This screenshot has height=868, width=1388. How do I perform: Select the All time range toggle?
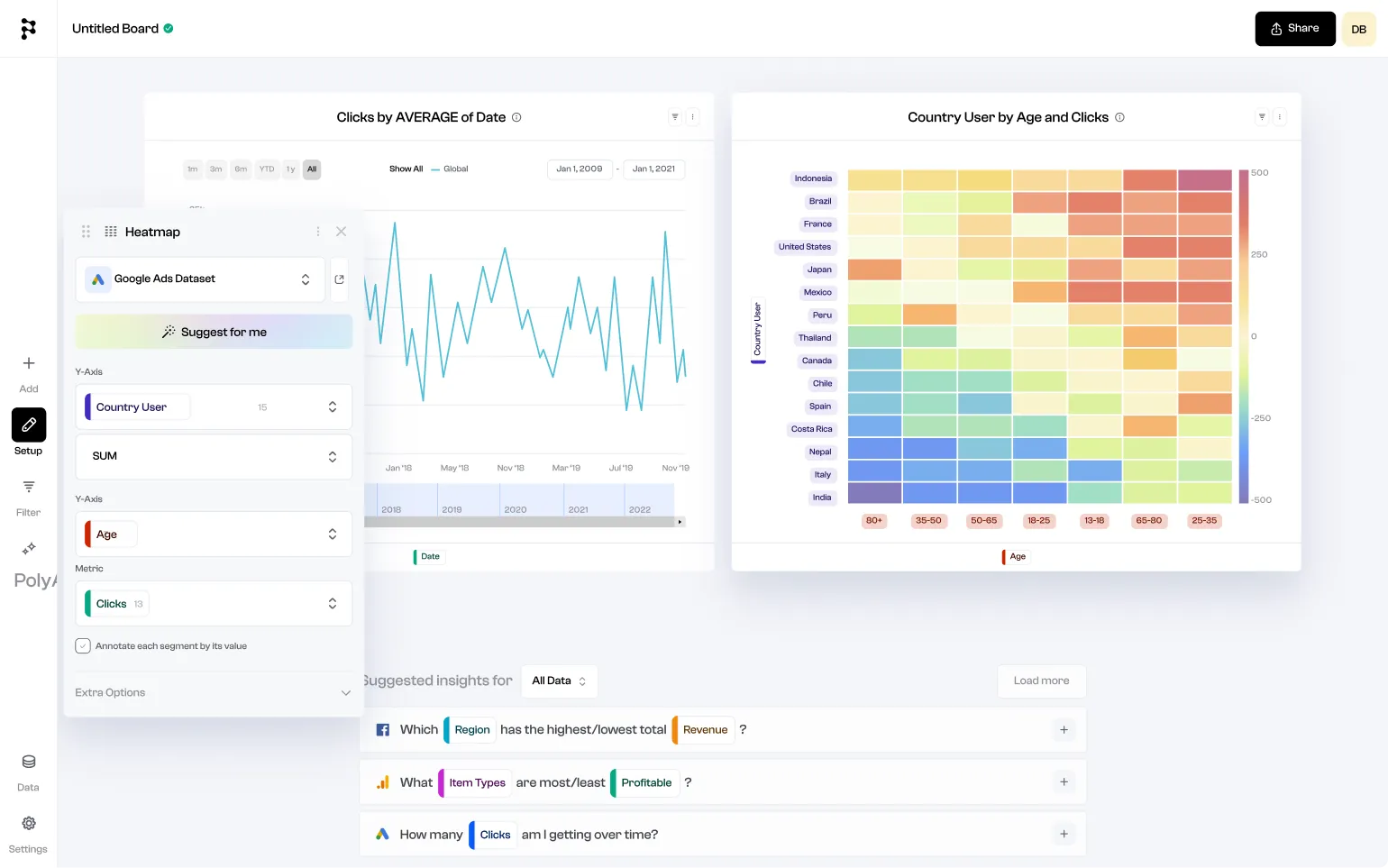312,169
